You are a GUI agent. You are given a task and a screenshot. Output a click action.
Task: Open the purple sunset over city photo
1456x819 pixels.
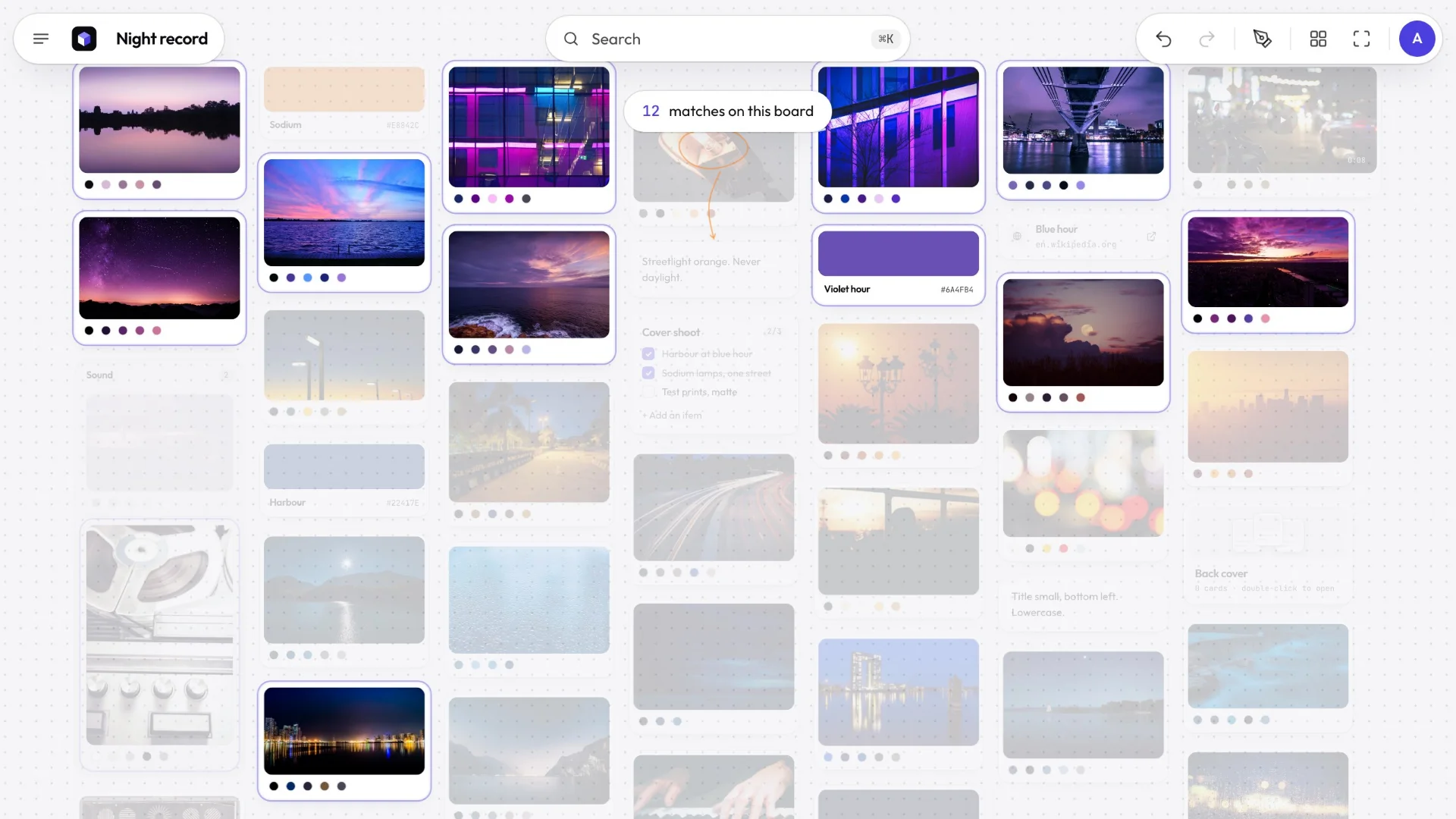(1268, 262)
